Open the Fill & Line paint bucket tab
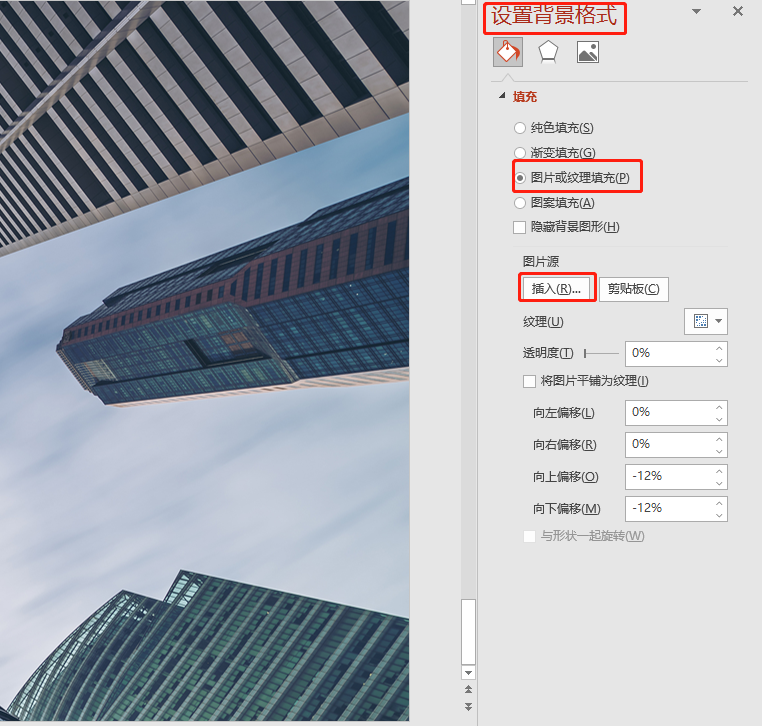 (x=508, y=52)
